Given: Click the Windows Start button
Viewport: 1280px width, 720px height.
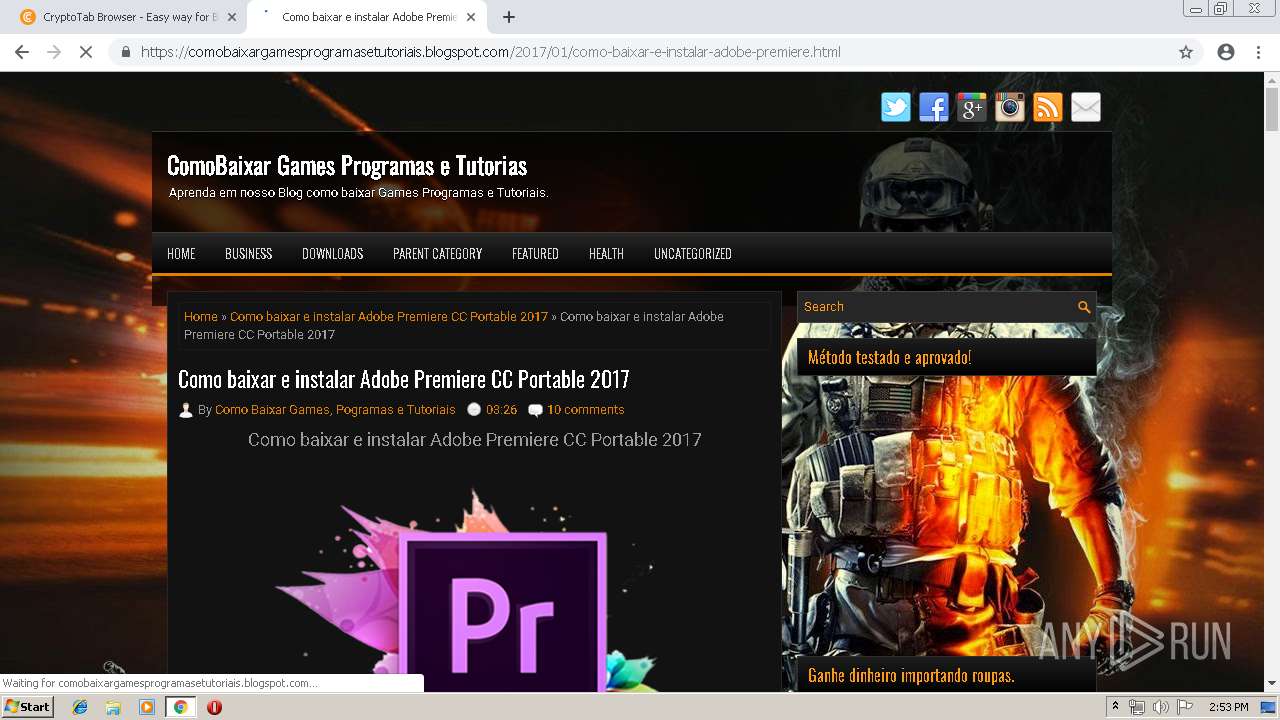Looking at the screenshot, I should [27, 707].
